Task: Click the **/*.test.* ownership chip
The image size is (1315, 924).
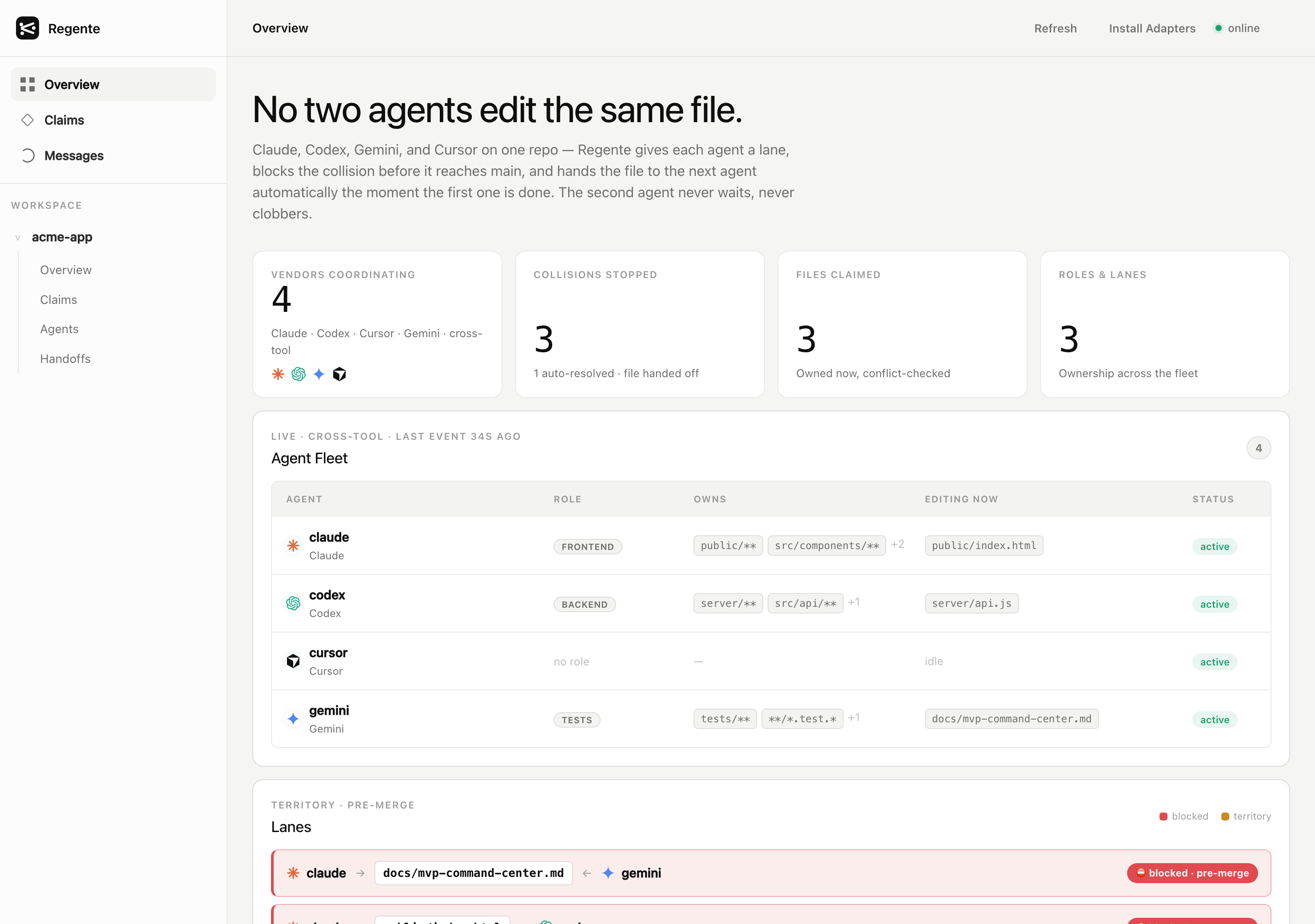Action: pyautogui.click(x=802, y=719)
